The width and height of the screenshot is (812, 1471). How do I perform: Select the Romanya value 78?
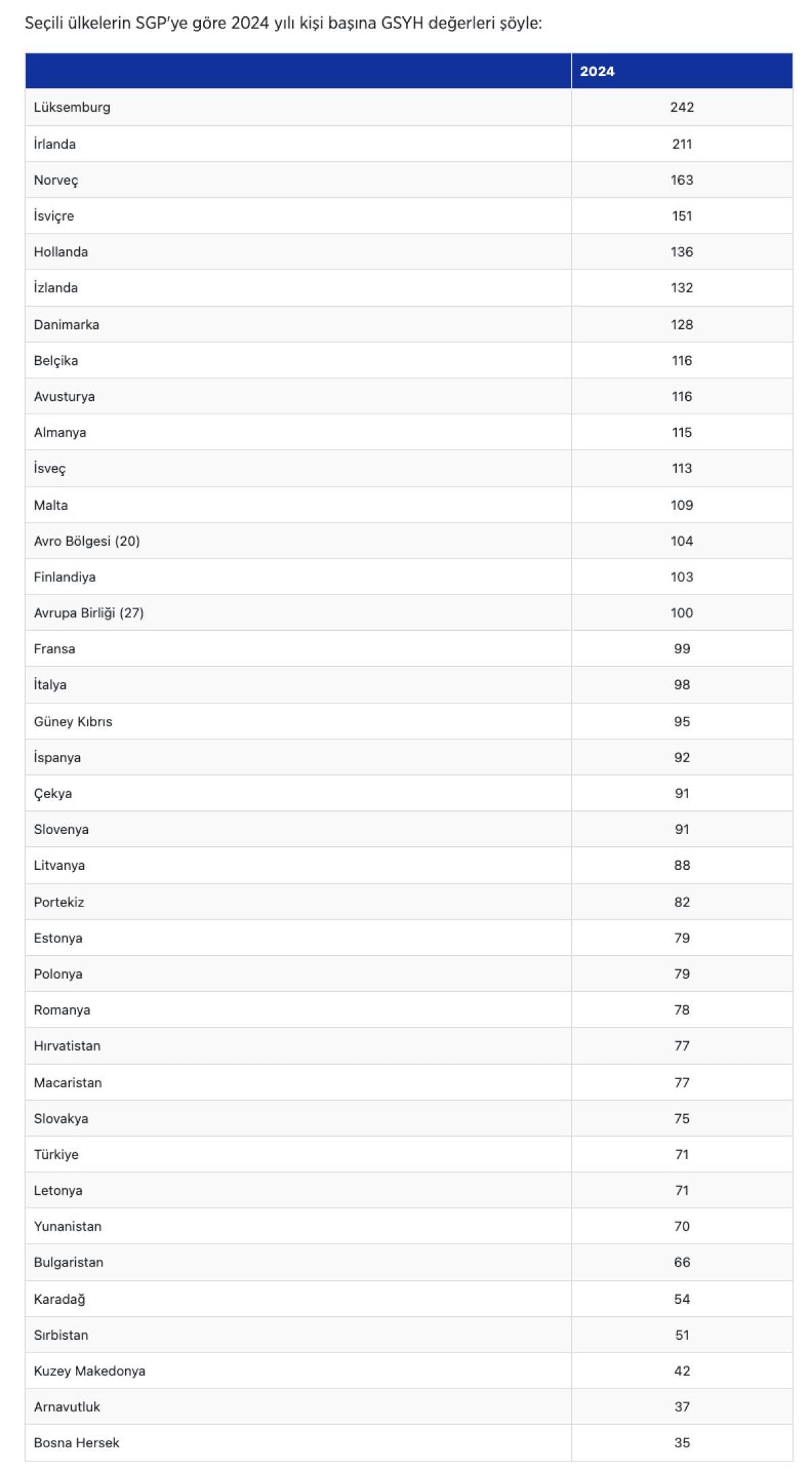point(681,1009)
